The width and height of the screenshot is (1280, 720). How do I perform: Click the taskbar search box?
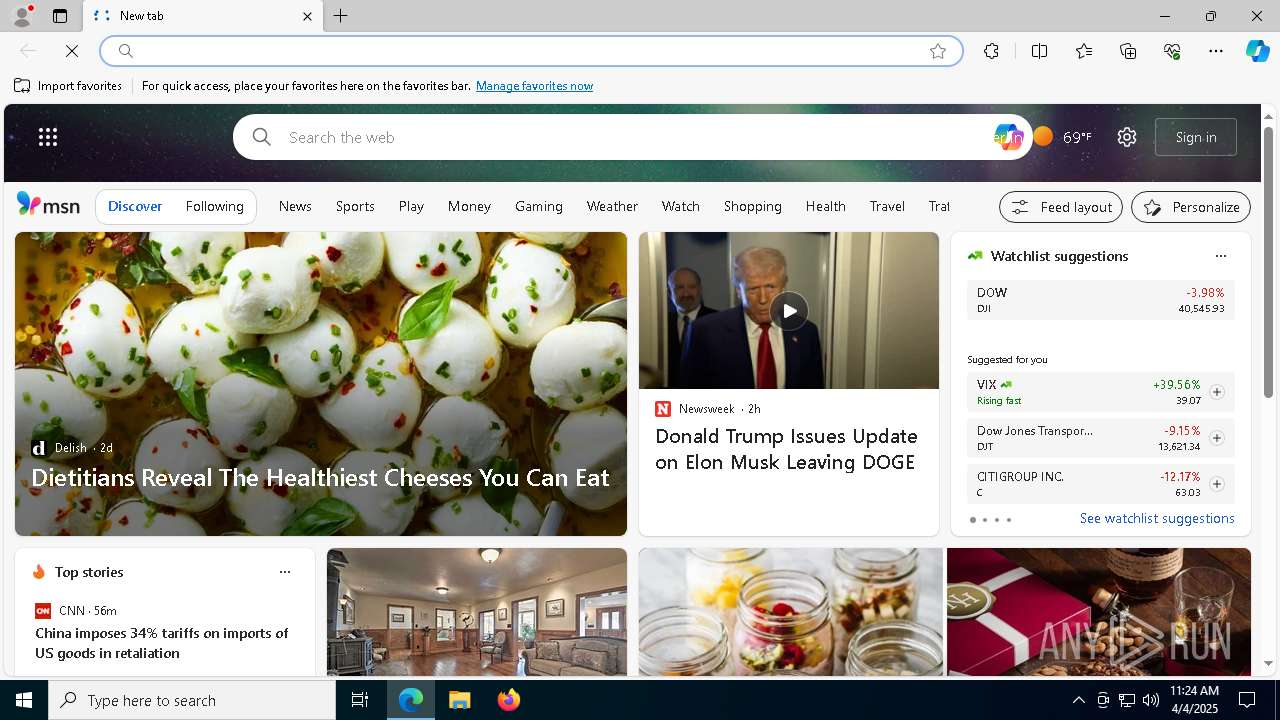(192, 700)
